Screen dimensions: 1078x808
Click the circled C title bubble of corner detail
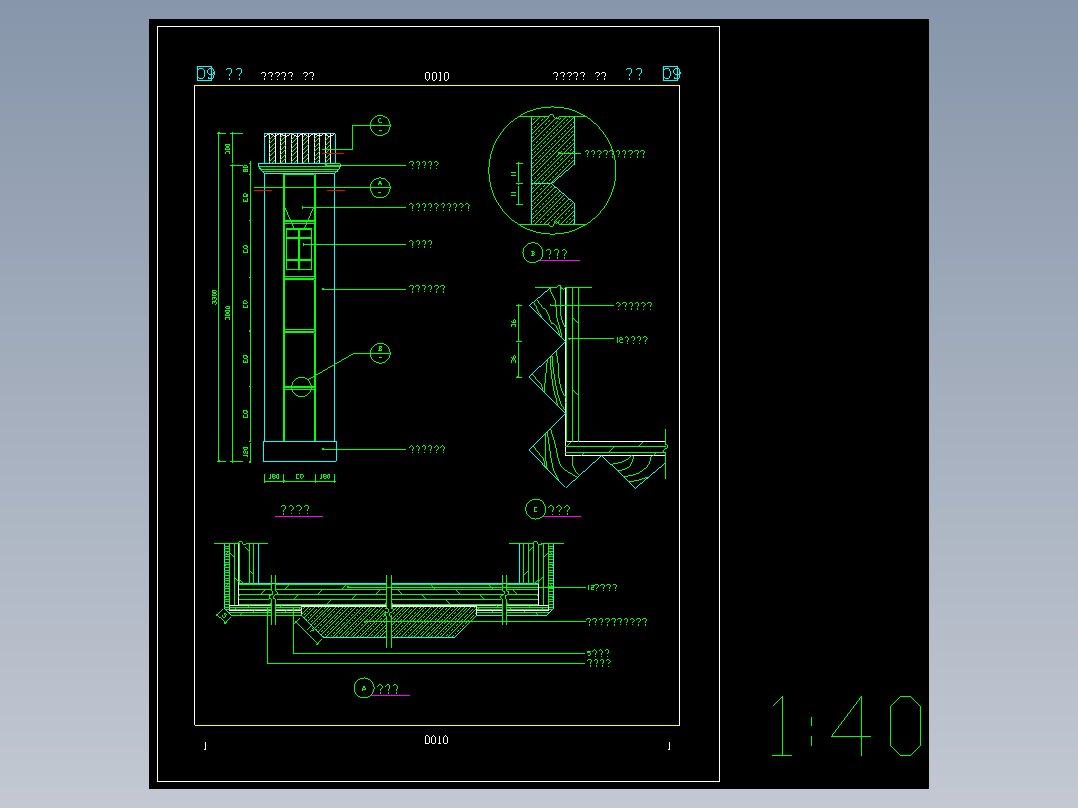tap(535, 510)
